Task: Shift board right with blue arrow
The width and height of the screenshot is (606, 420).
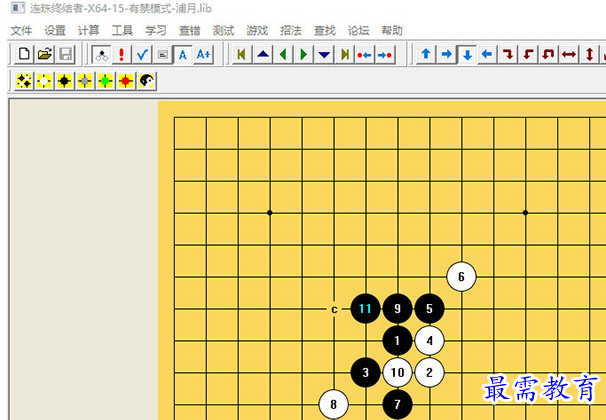Action: tap(446, 54)
